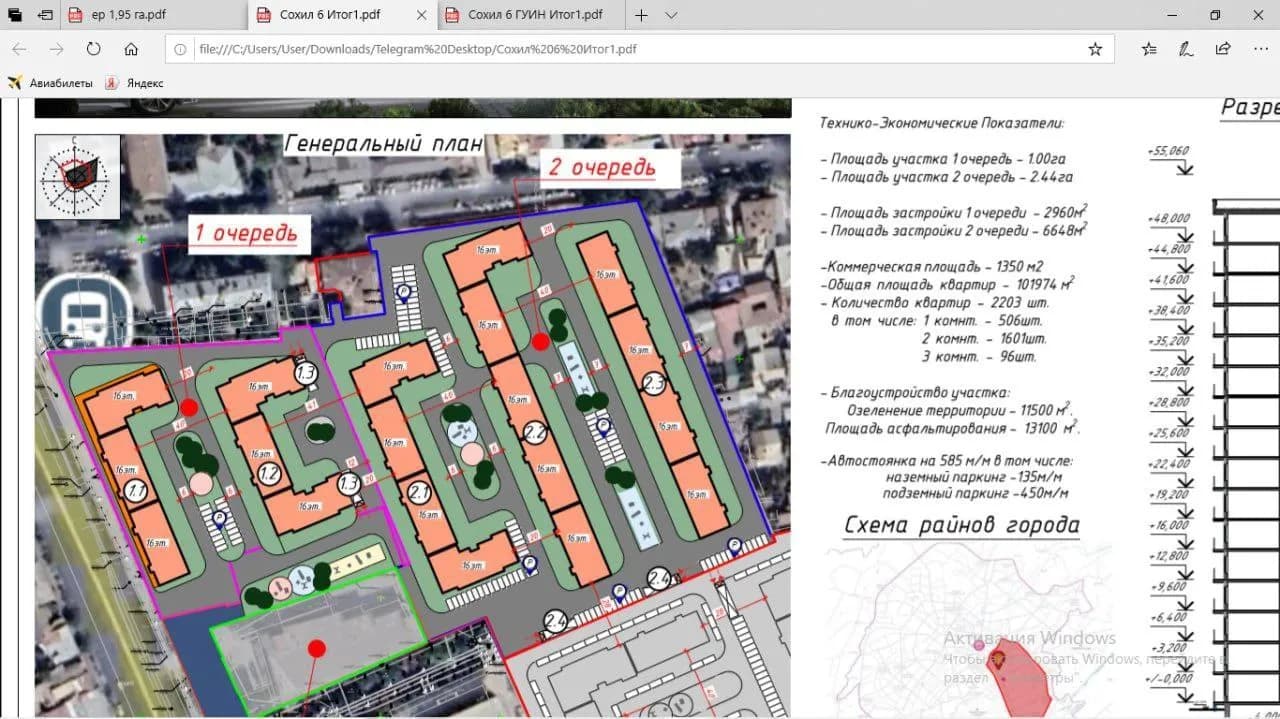Open the tabs set aside icon
The height and width of the screenshot is (719, 1280).
(x=15, y=15)
